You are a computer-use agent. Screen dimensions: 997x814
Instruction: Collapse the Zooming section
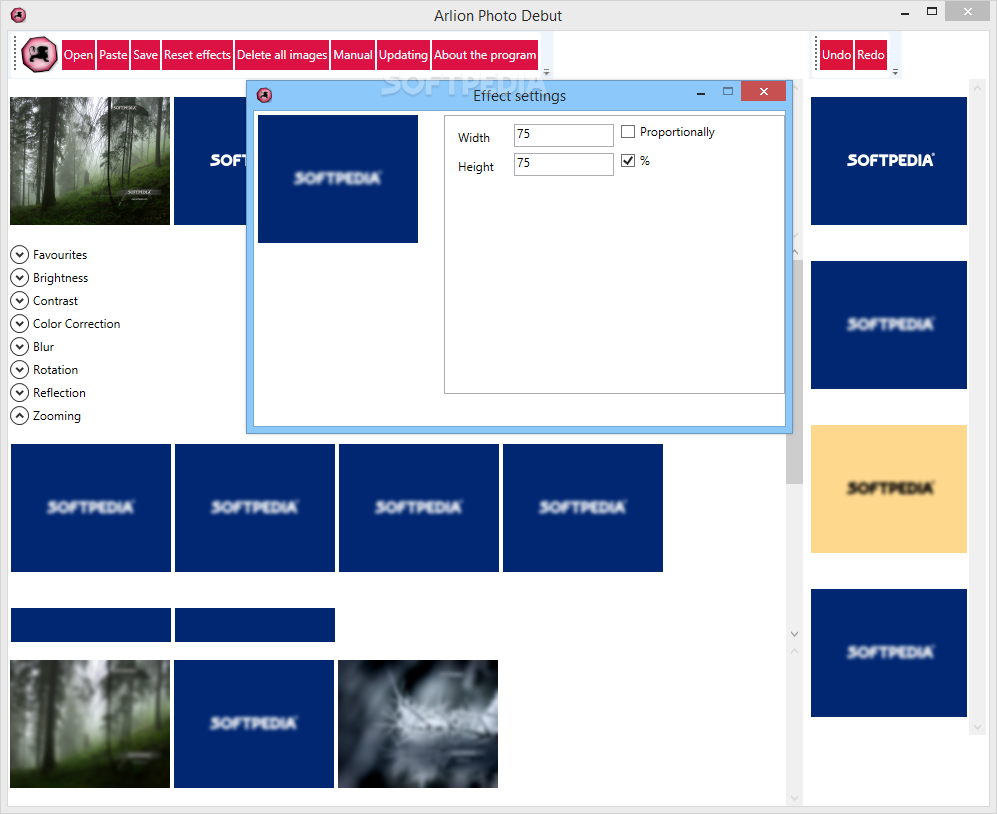(x=20, y=415)
